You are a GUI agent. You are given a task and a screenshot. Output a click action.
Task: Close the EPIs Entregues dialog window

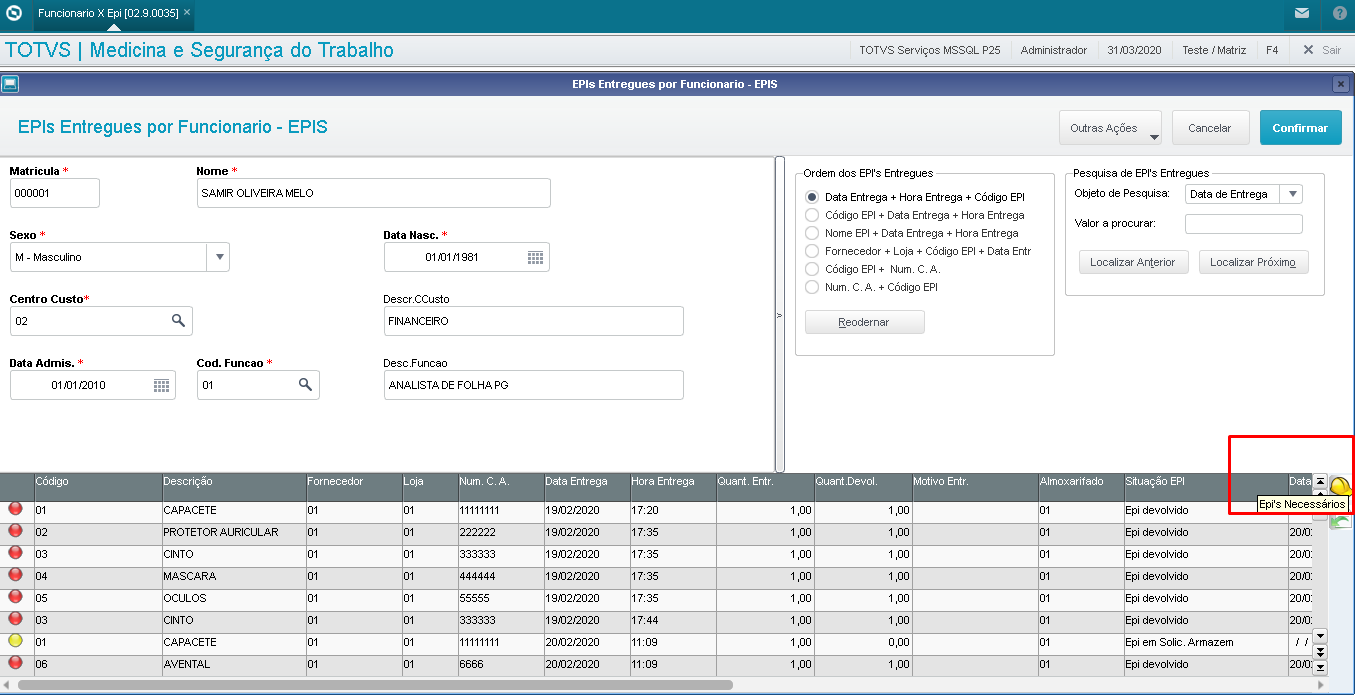click(x=1341, y=84)
